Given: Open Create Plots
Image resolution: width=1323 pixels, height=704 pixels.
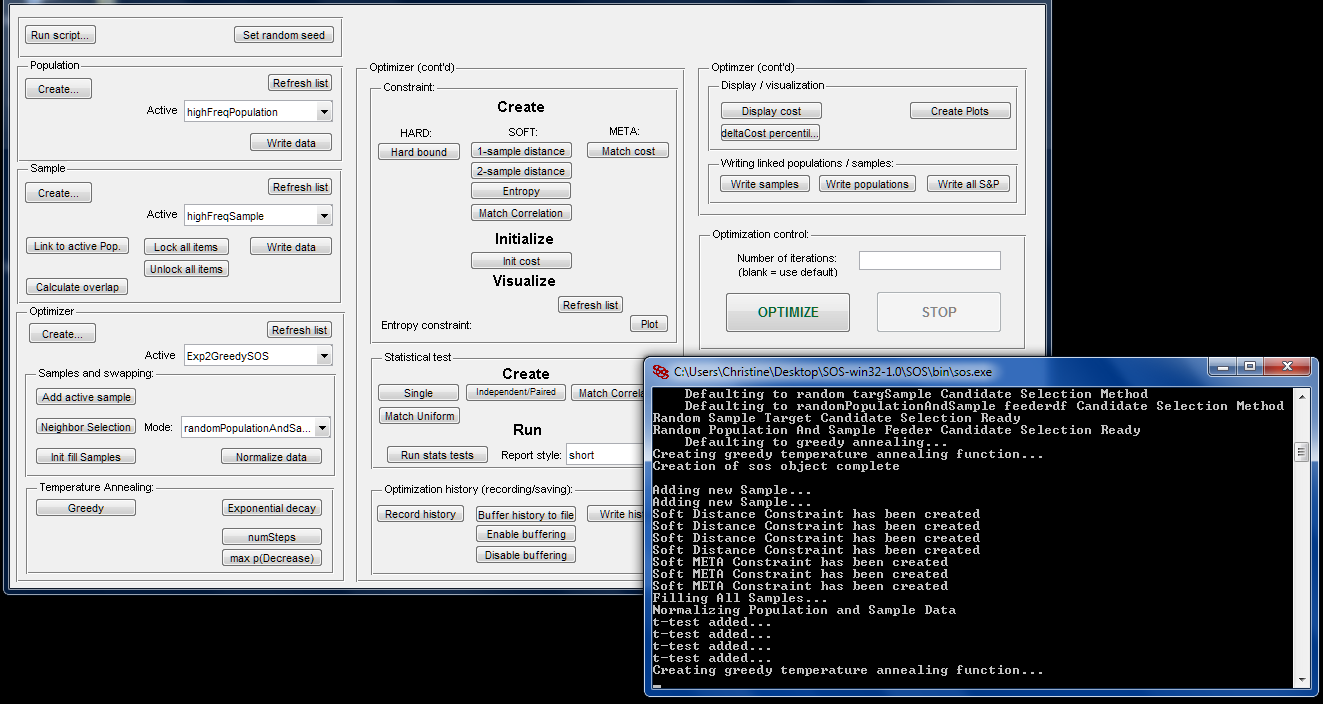Looking at the screenshot, I should coord(959,111).
